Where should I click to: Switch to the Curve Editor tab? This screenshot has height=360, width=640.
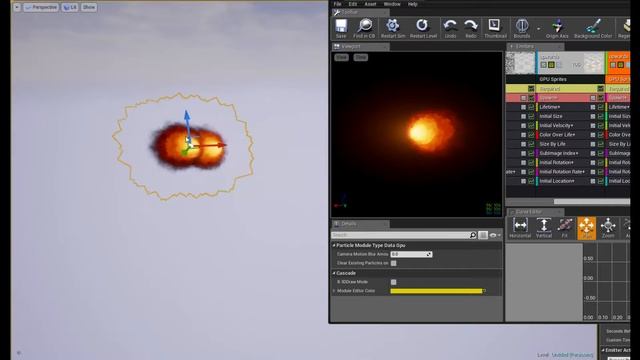click(x=535, y=212)
